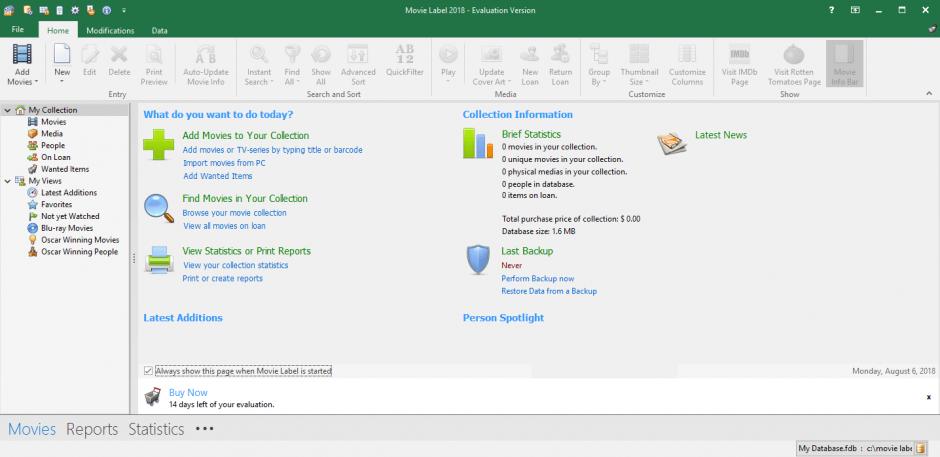Switch to the Data tab

tap(159, 30)
